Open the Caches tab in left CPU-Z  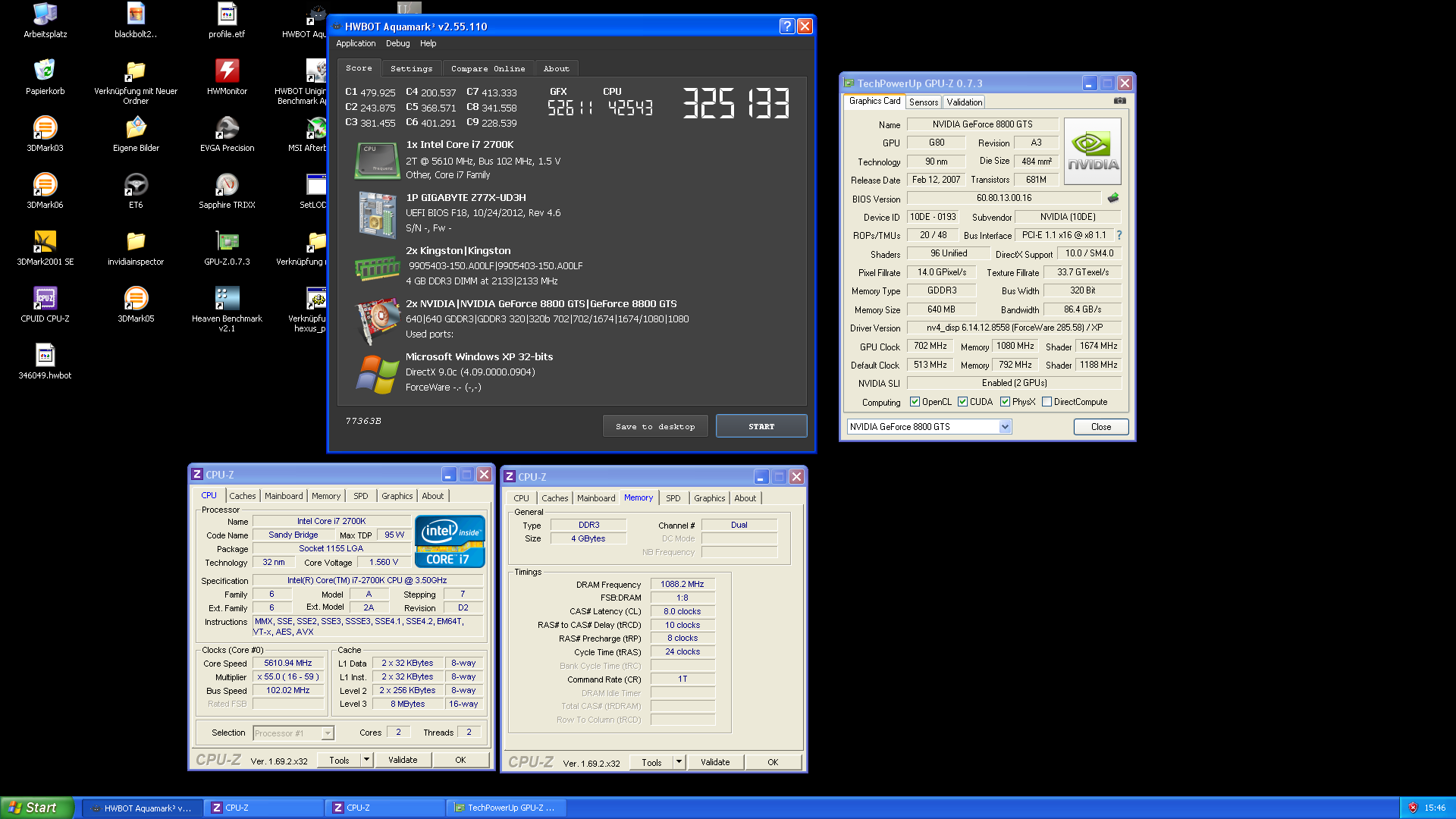click(x=243, y=496)
